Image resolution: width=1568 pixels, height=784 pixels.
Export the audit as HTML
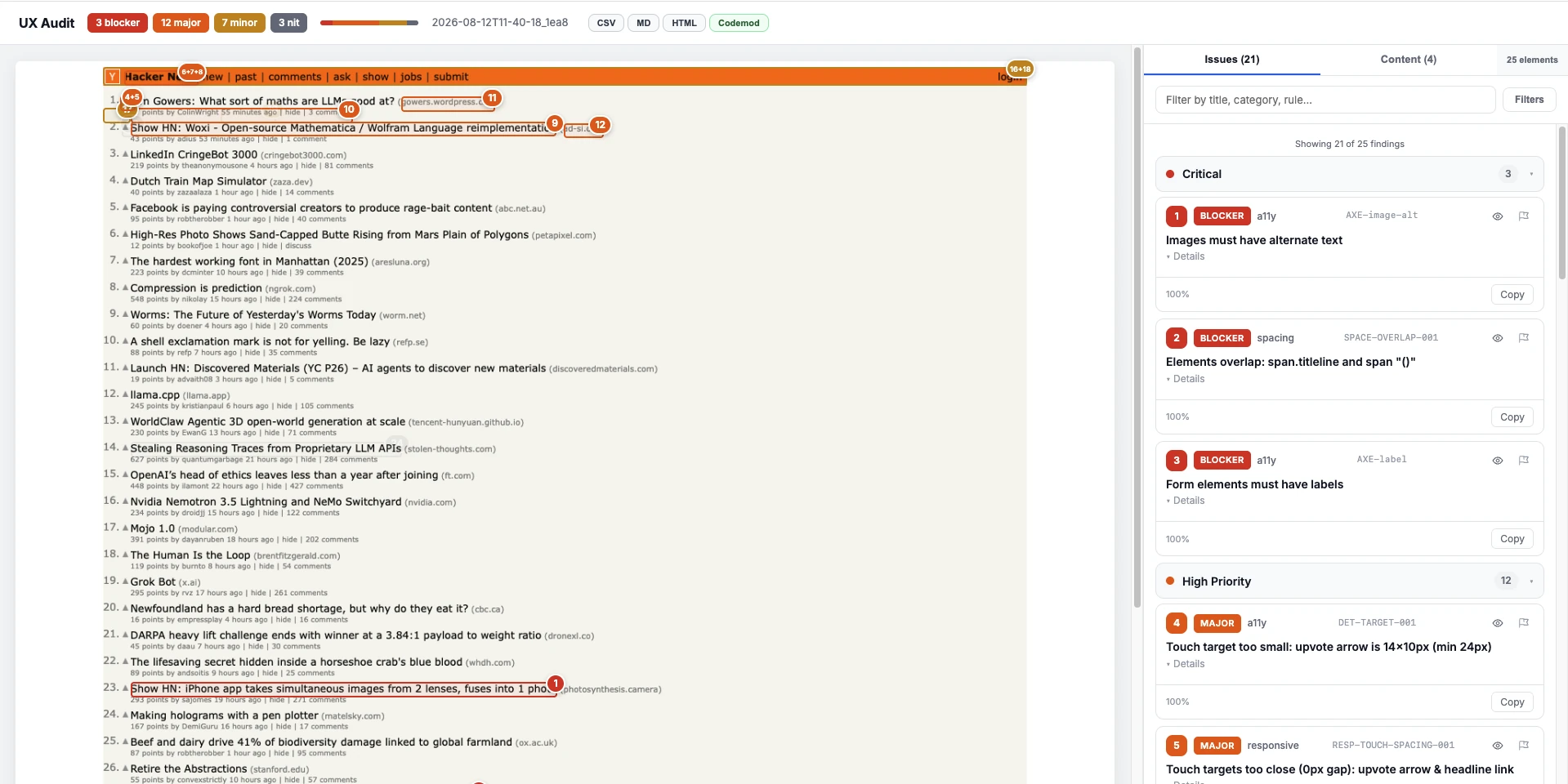click(x=684, y=23)
